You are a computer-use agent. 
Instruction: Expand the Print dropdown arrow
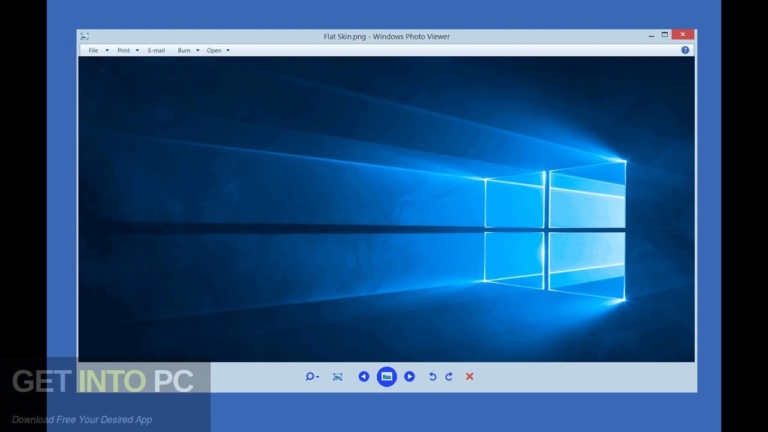tap(137, 50)
